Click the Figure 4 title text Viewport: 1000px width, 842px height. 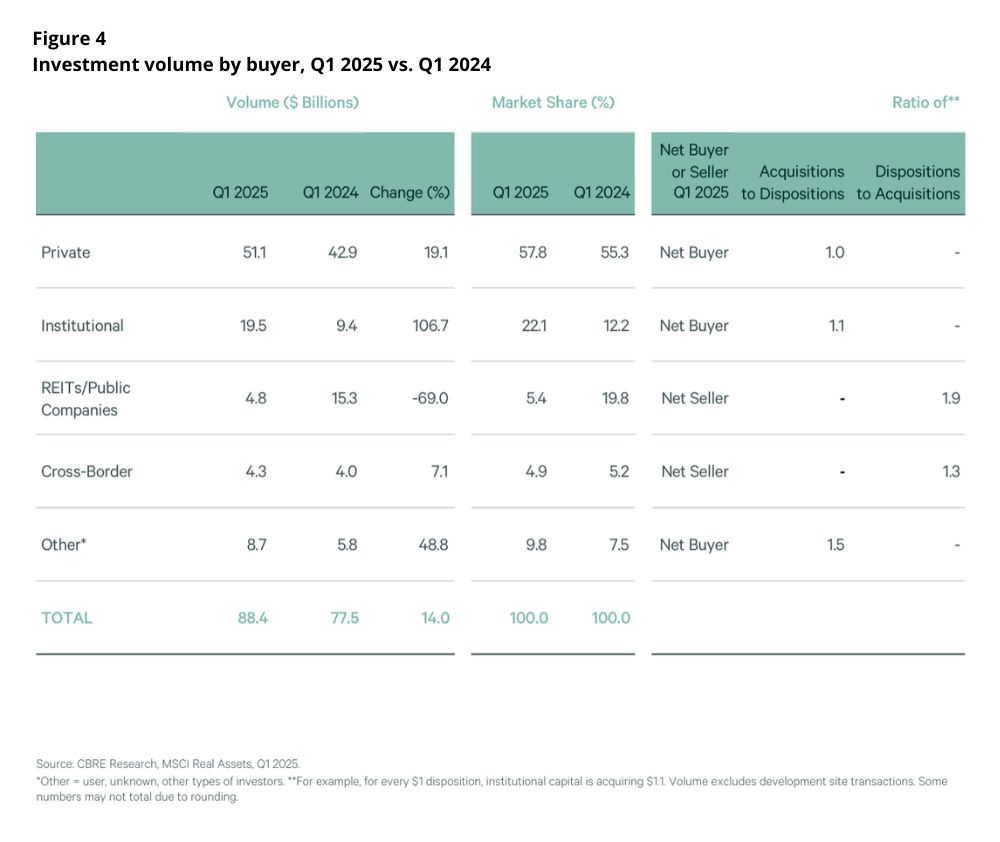click(x=69, y=39)
